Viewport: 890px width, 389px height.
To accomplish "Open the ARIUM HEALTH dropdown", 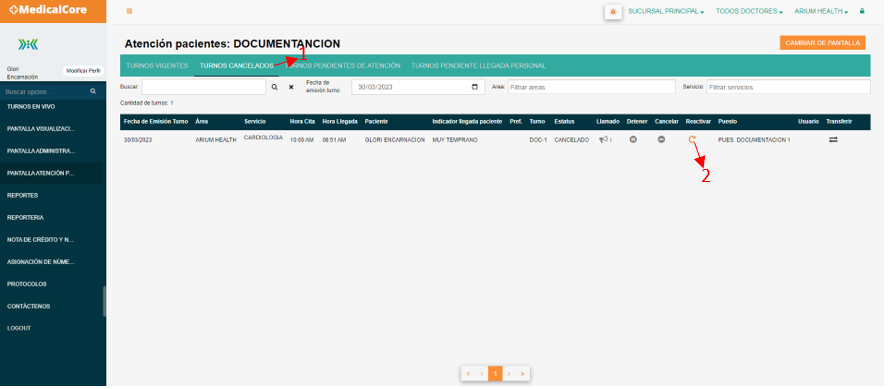I will coord(821,11).
